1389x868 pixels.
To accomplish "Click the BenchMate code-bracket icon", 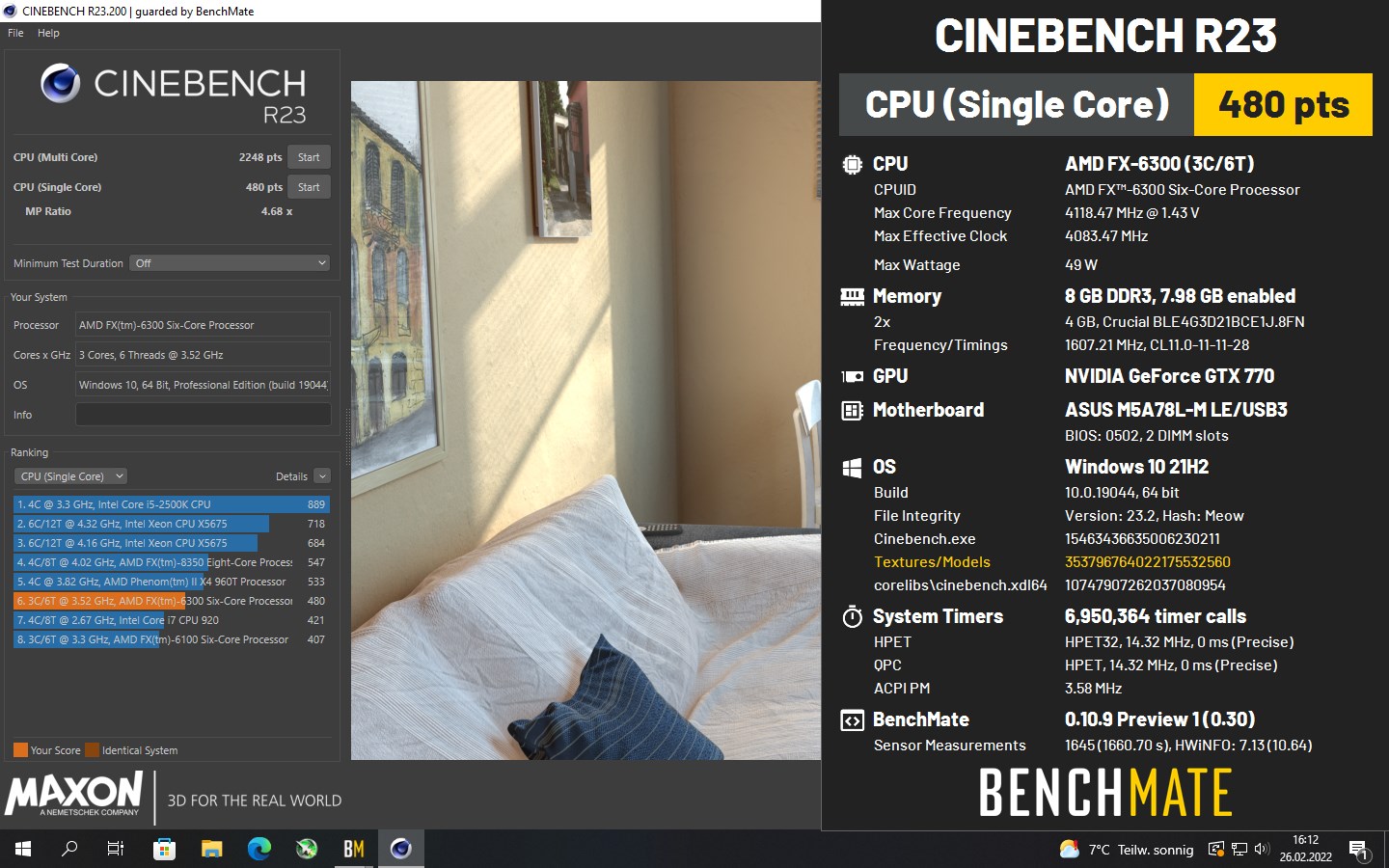I will coord(852,720).
